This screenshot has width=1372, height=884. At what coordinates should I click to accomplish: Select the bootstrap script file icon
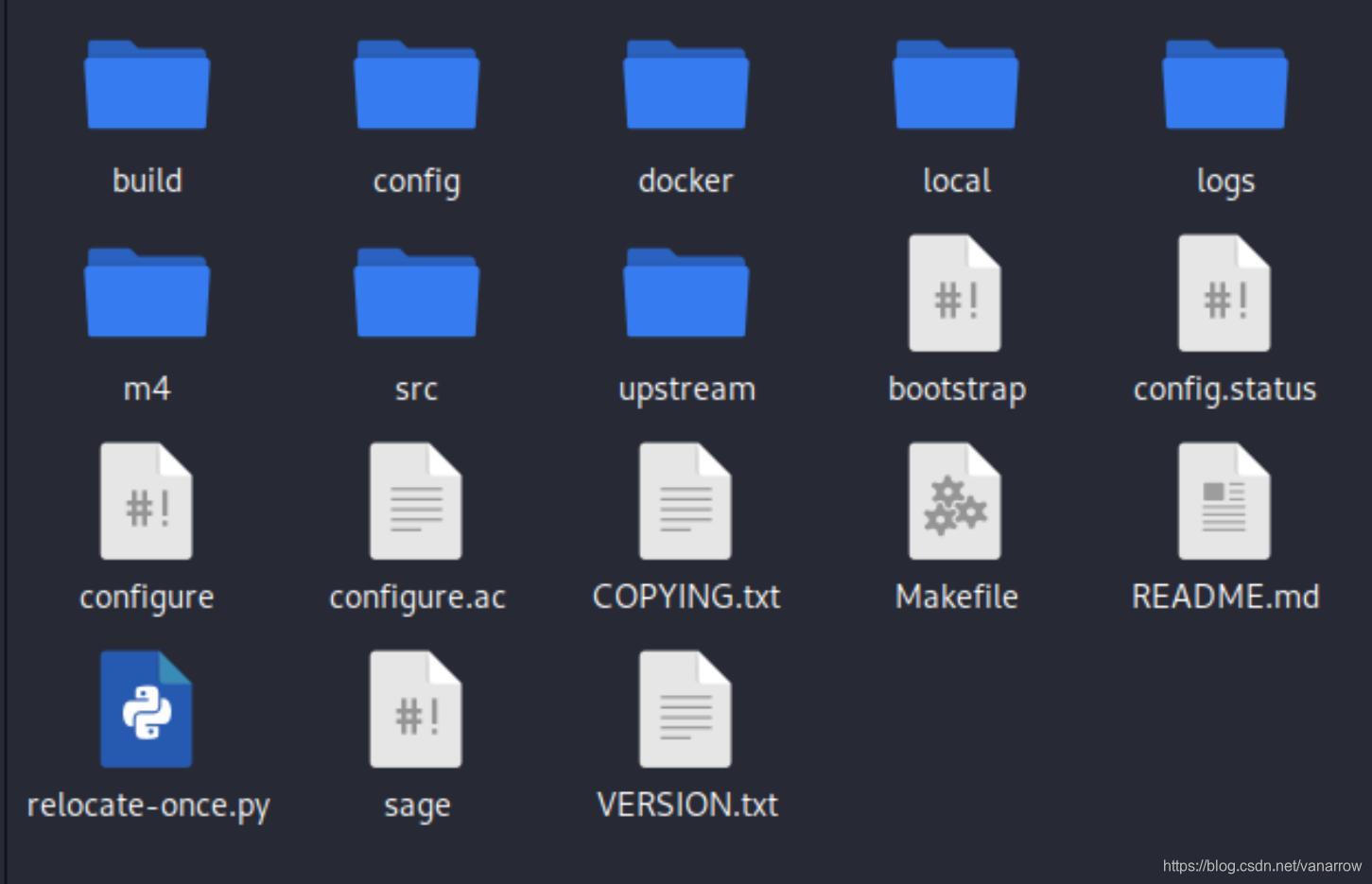tap(955, 293)
